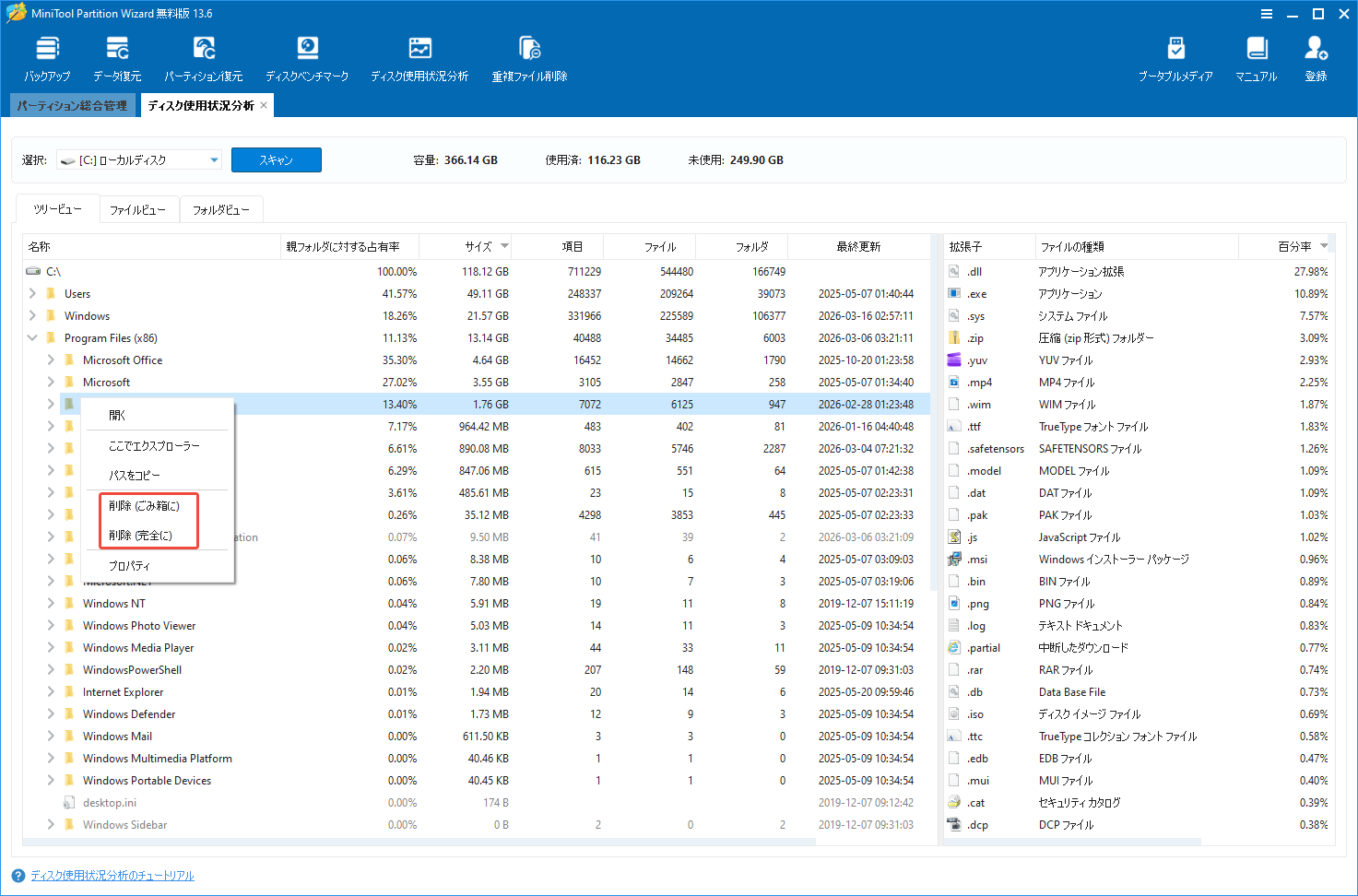Start ディスクベンチマーク disk benchmark

click(307, 57)
